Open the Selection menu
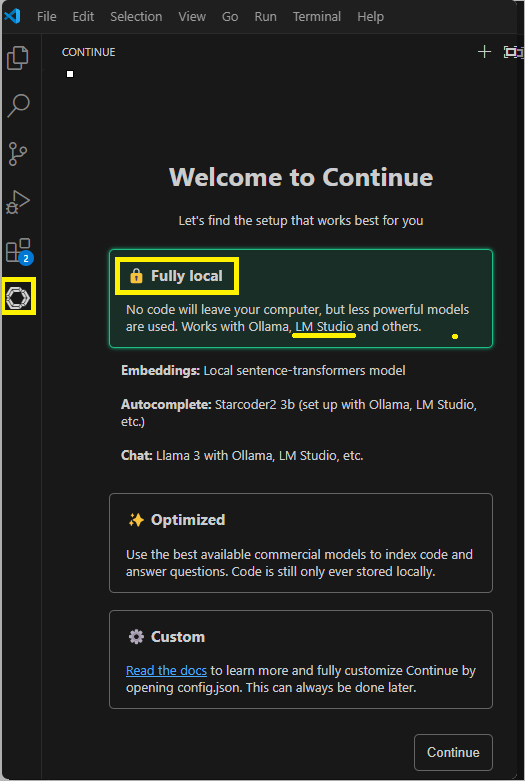525x781 pixels. (136, 16)
